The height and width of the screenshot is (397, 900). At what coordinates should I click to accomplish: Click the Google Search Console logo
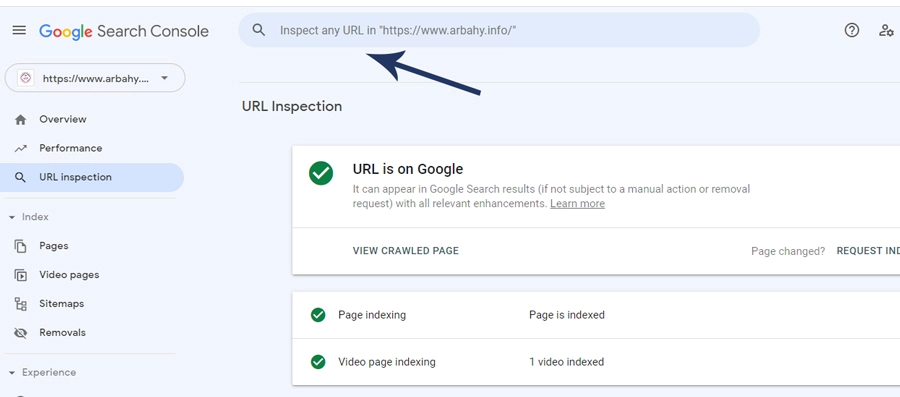coord(124,31)
